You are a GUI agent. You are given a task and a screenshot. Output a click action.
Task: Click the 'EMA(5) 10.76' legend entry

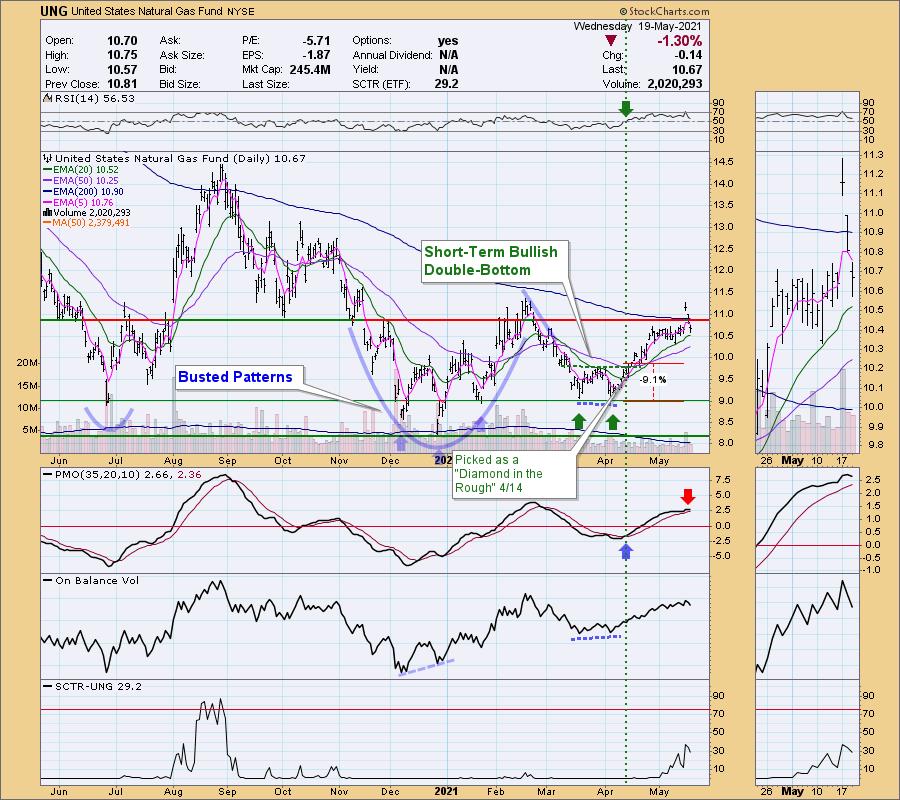click(x=78, y=203)
